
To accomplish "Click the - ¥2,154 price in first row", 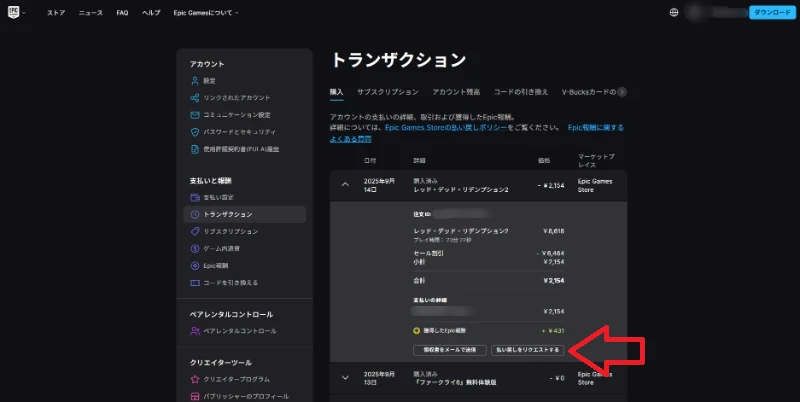I will [551, 186].
